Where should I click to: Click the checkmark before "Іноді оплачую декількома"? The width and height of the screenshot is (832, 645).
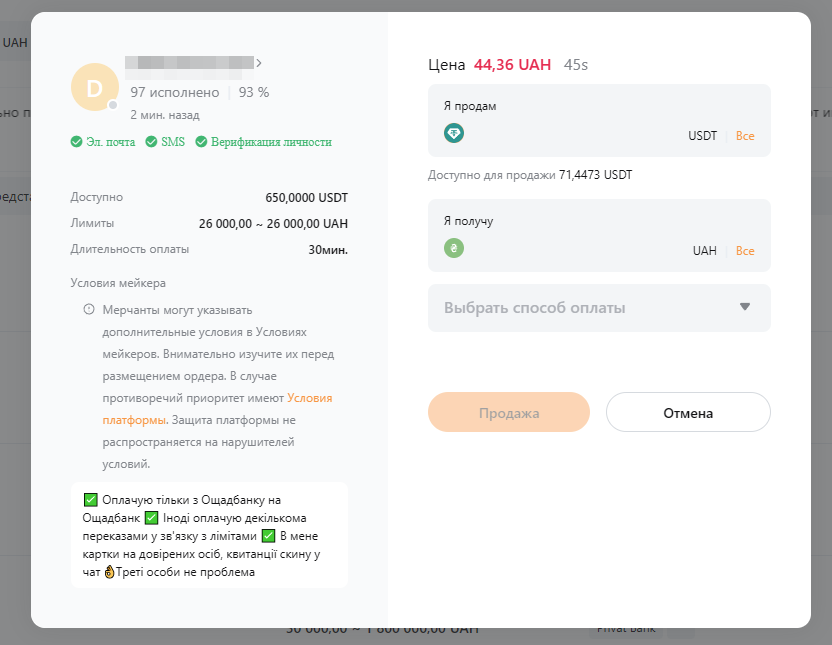point(152,517)
